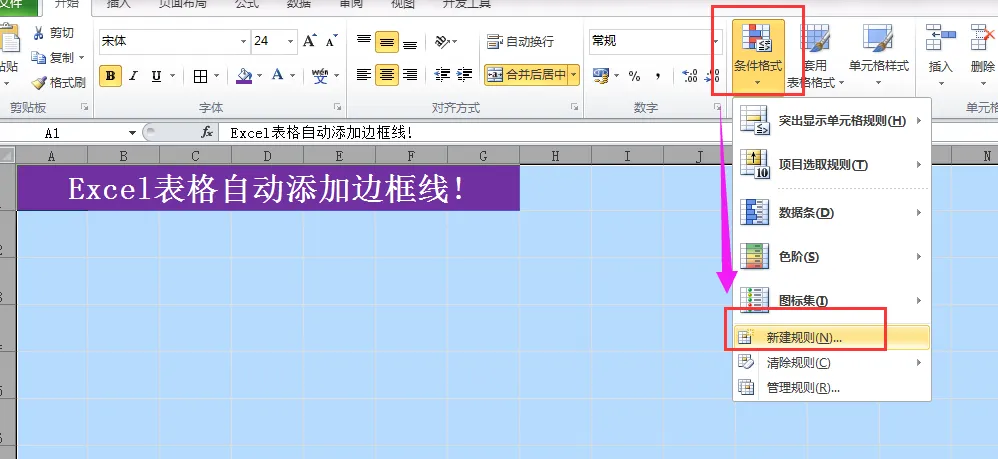Apply the purple fill color bucket

point(244,76)
